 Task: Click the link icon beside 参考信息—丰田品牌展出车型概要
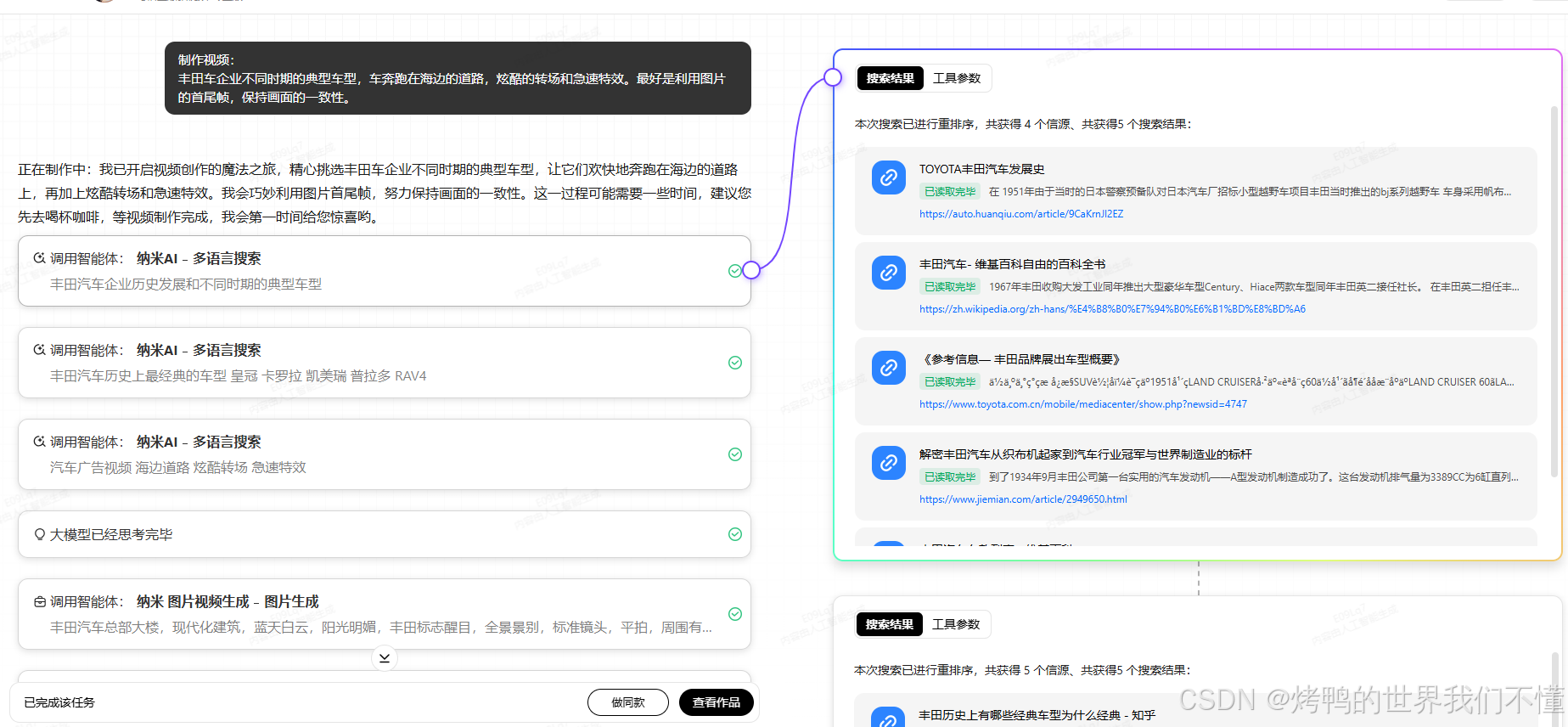click(x=888, y=368)
